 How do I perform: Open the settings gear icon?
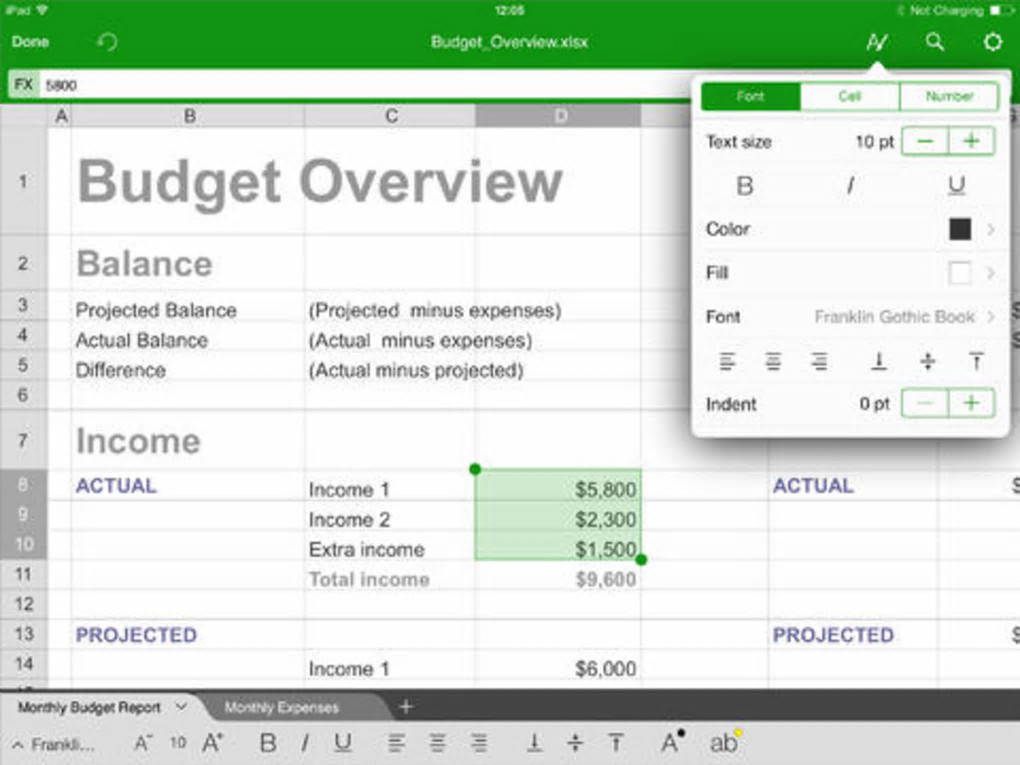993,42
